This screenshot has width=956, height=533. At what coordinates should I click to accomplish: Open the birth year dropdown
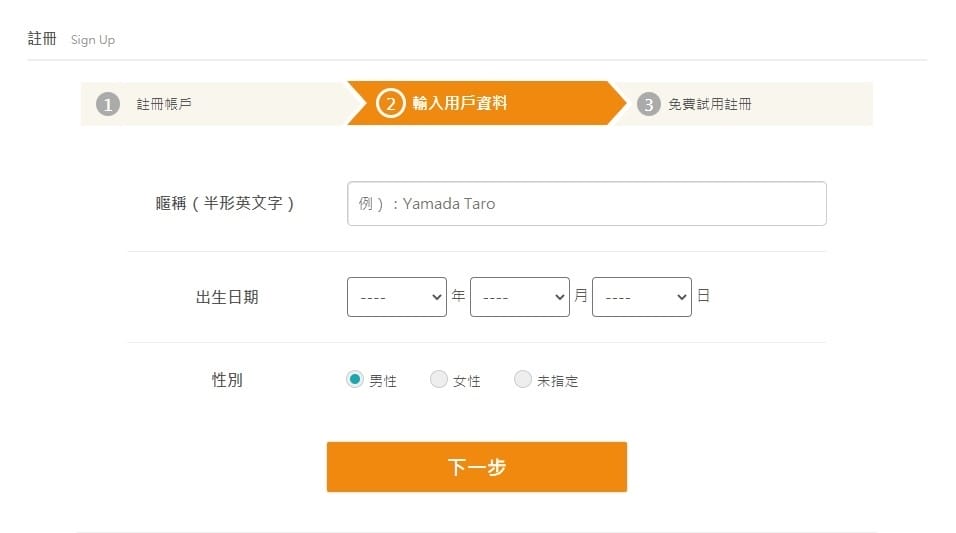tap(396, 297)
